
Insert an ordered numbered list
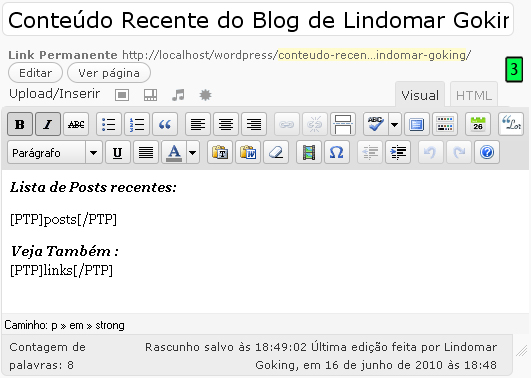point(137,124)
